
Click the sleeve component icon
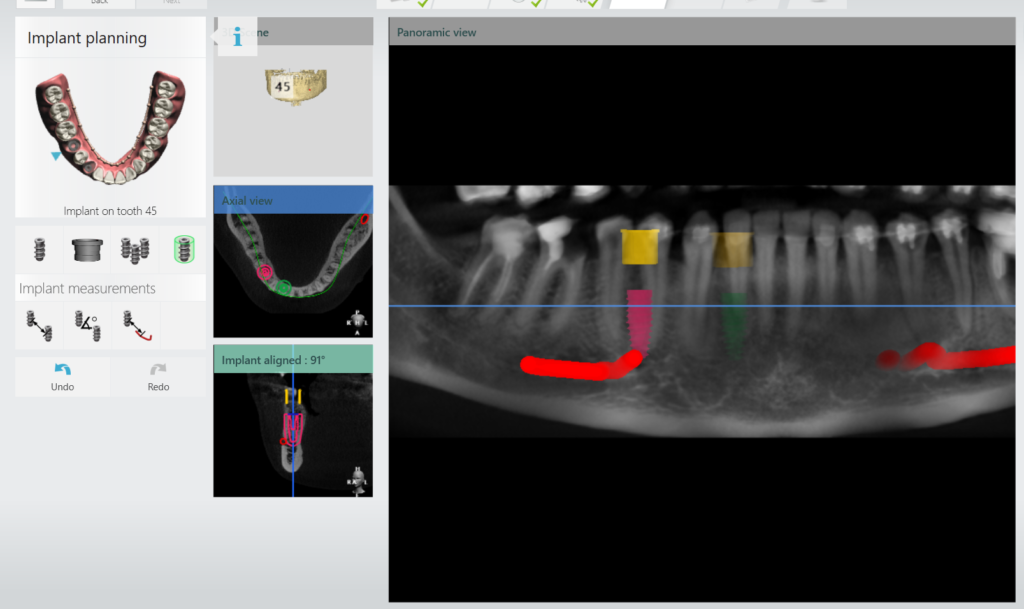pos(88,249)
